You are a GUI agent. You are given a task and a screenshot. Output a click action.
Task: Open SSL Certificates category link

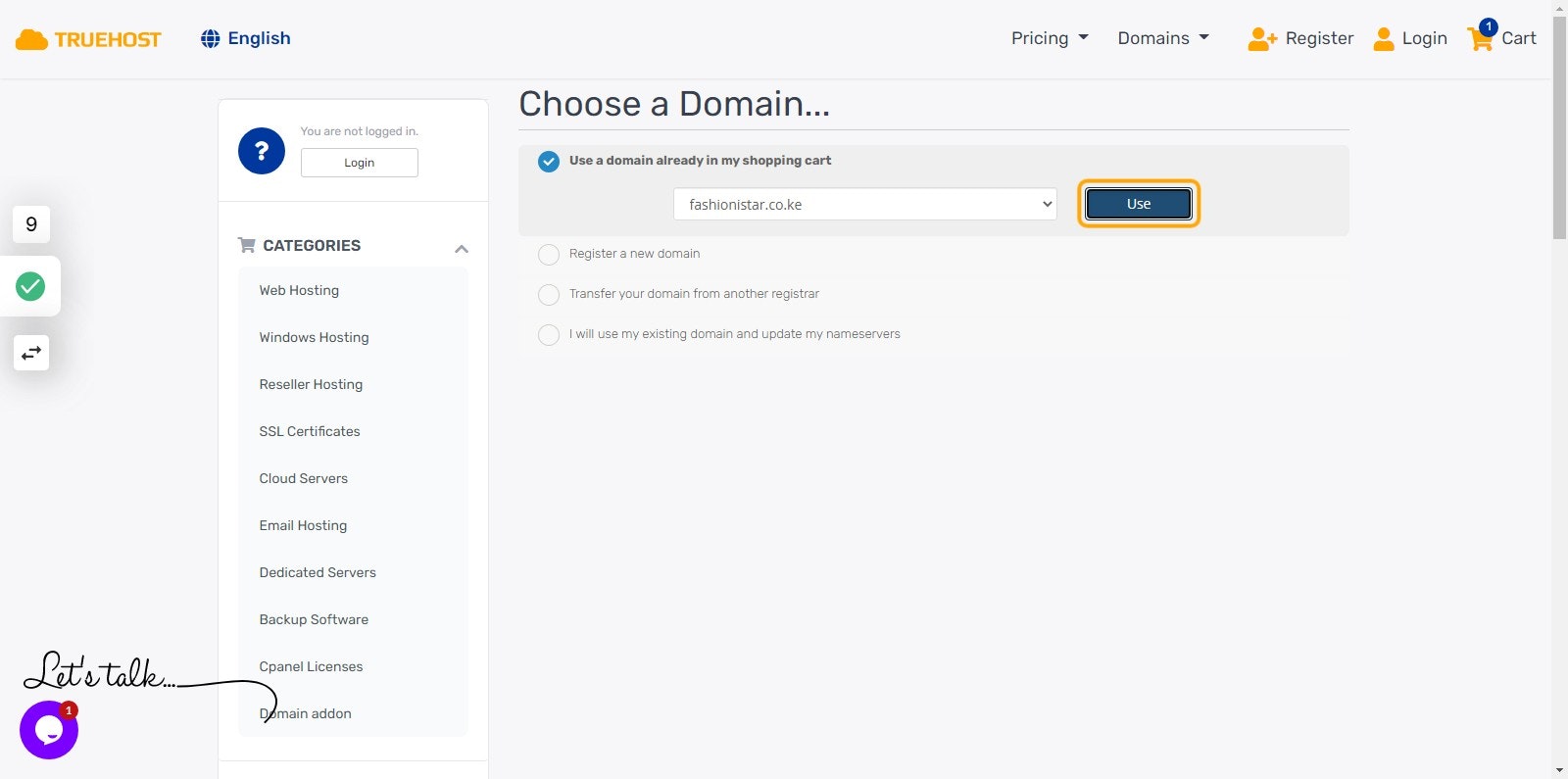(x=310, y=431)
